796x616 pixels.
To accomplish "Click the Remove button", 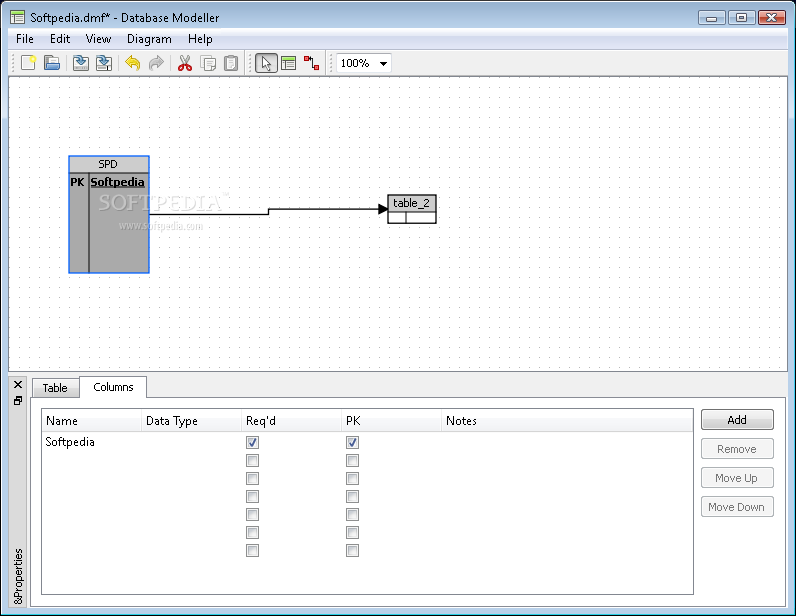I will tap(737, 449).
